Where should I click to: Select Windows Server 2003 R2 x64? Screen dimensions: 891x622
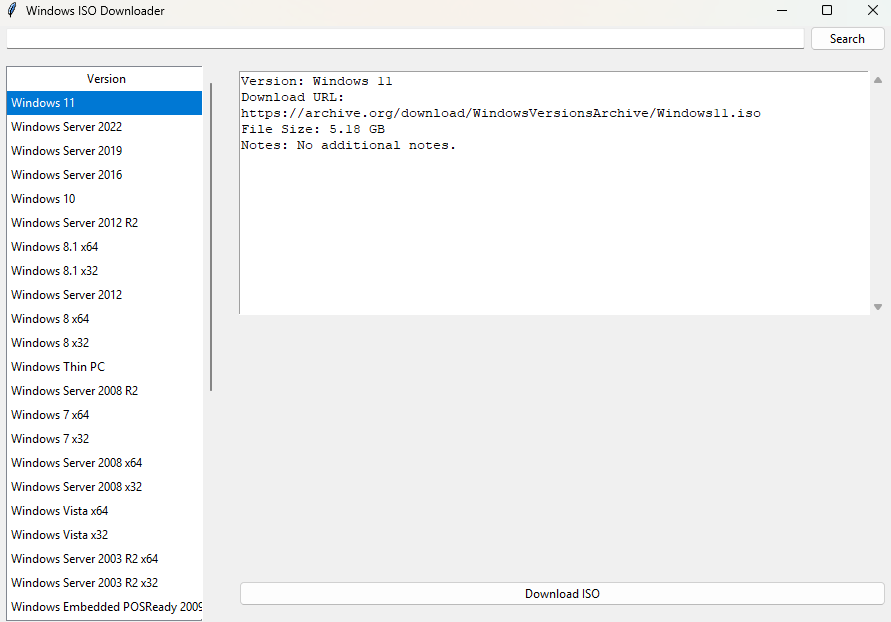tap(105, 558)
